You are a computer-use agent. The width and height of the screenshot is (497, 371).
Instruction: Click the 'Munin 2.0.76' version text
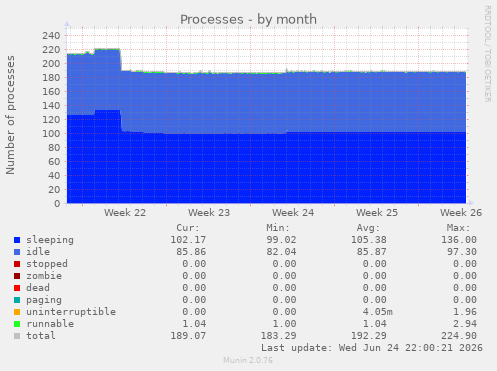(248, 360)
